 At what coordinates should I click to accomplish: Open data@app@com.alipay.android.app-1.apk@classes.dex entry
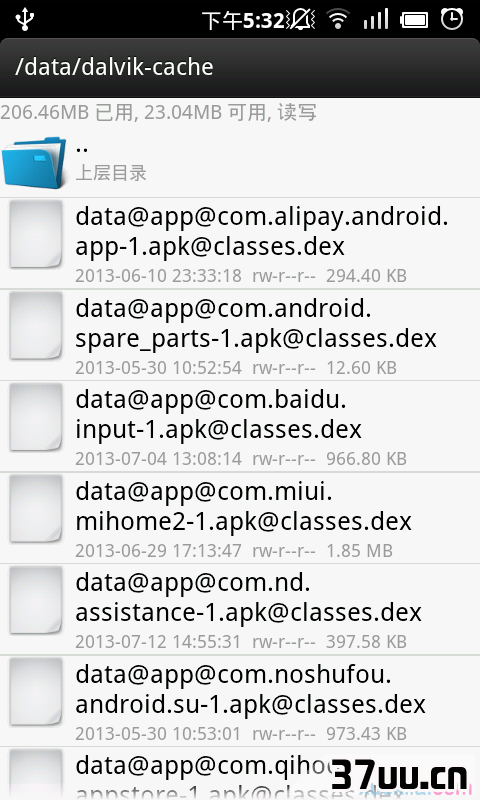click(x=240, y=243)
